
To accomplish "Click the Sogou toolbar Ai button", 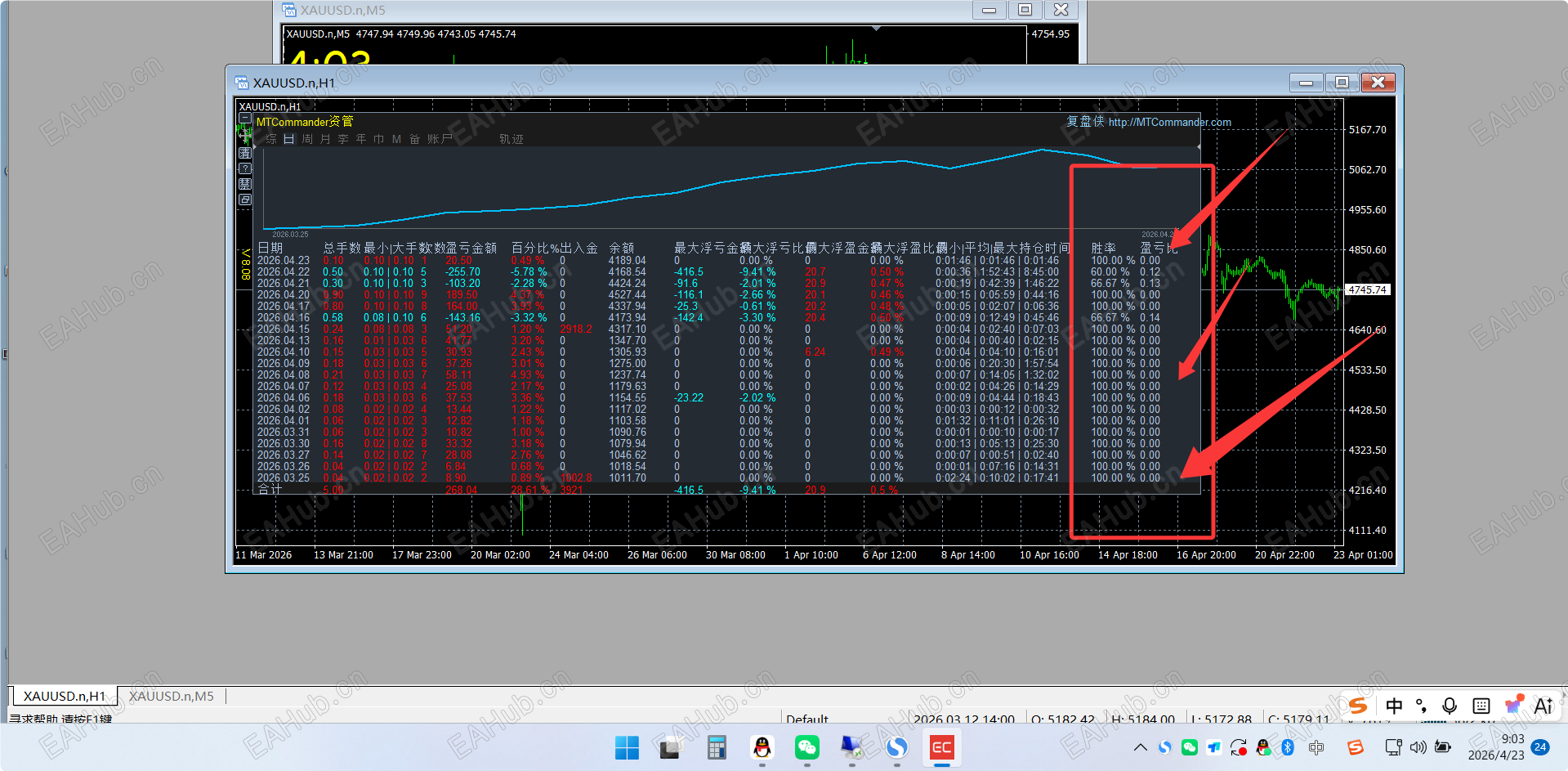I will pos(1543,706).
